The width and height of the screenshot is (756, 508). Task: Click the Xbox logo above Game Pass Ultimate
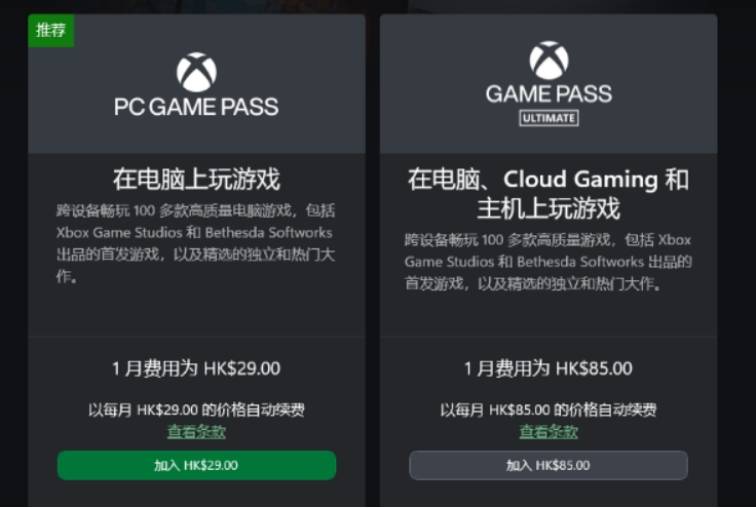pos(548,60)
